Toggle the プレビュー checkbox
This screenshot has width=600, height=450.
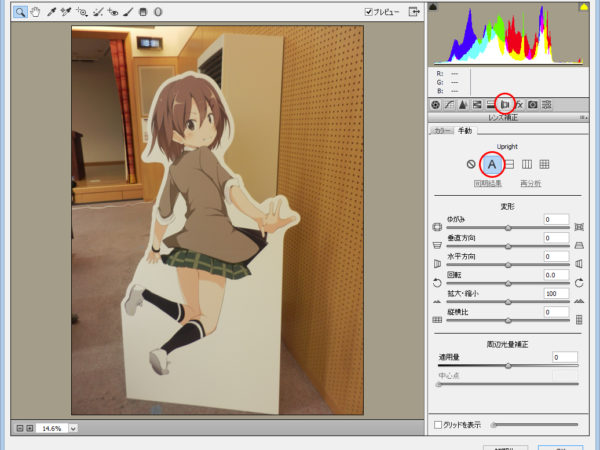click(368, 12)
